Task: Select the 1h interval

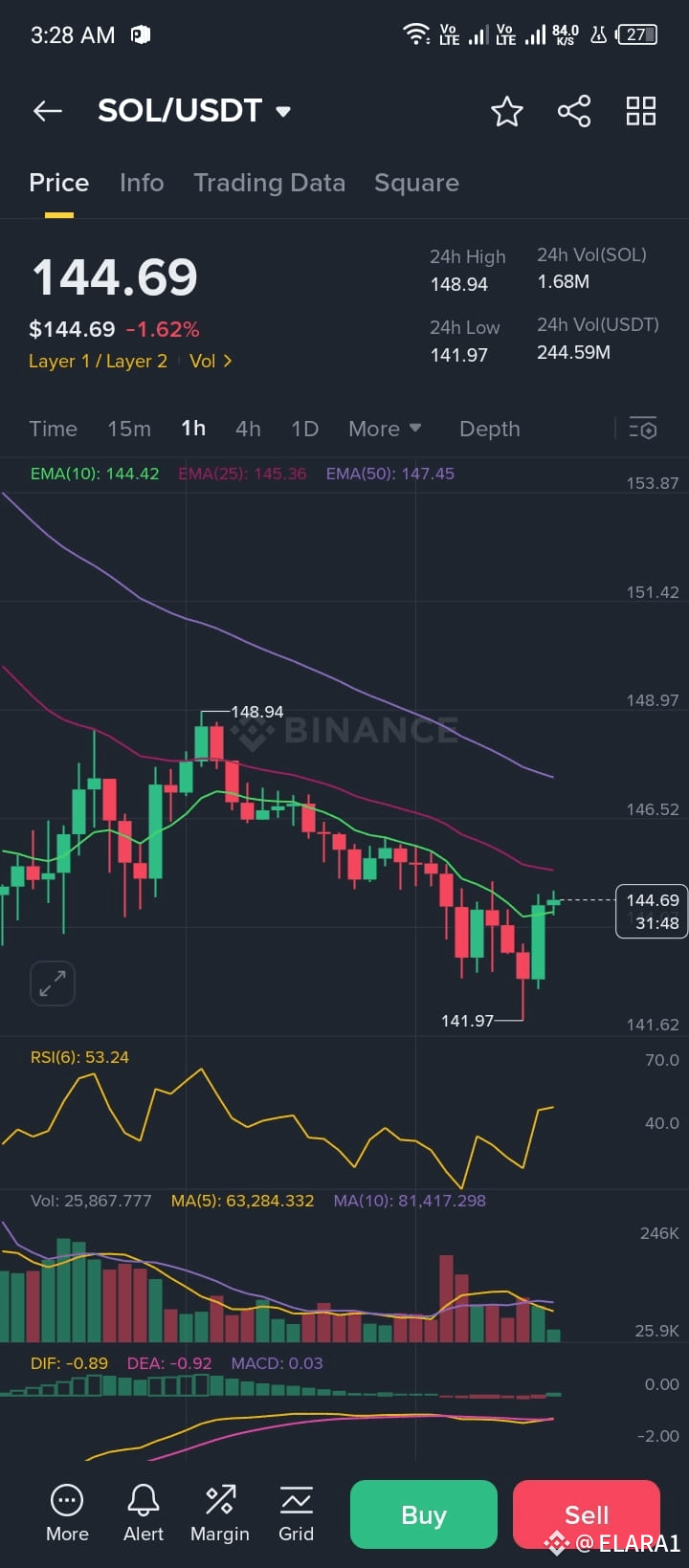Action: click(193, 429)
